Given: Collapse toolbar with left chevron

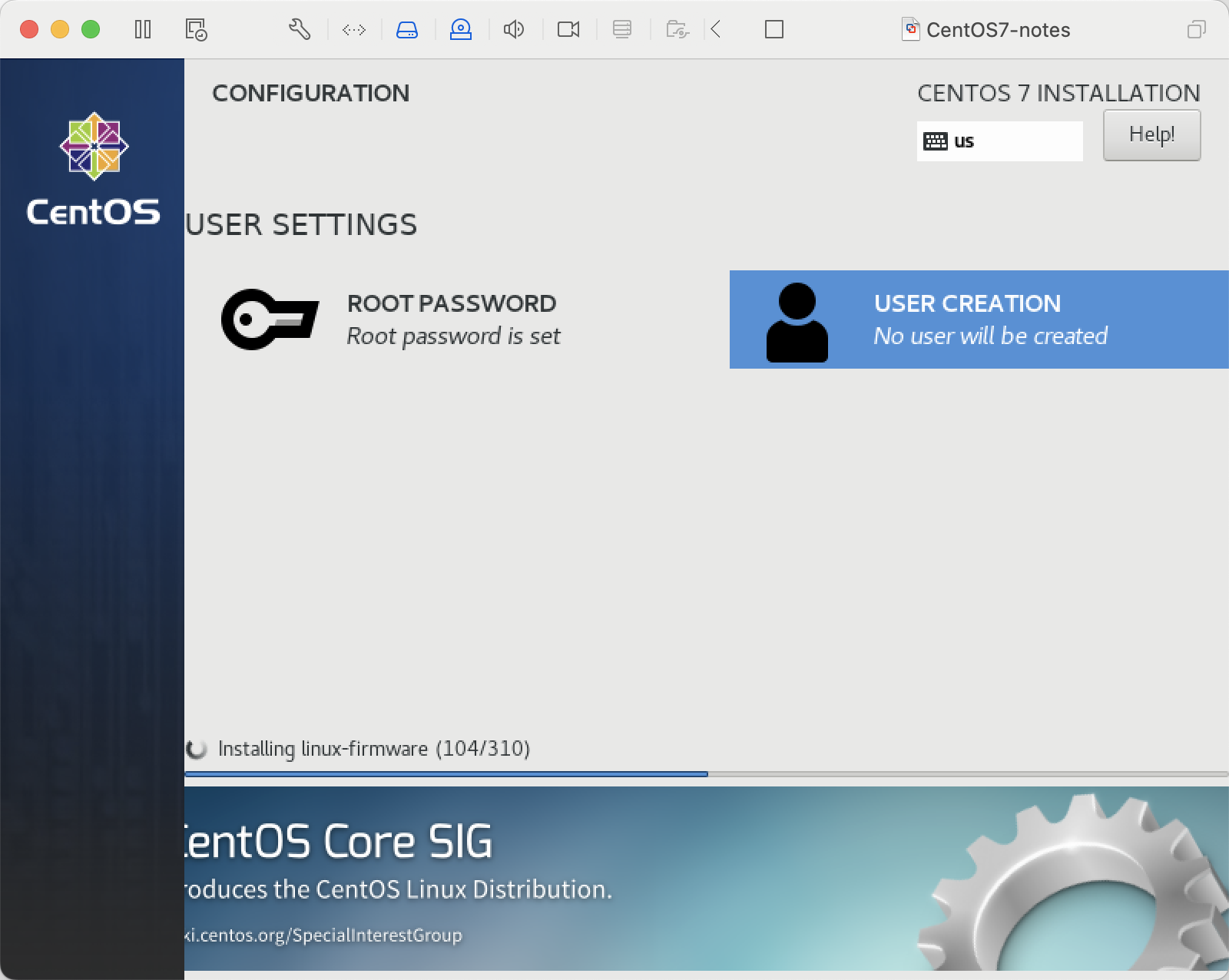Looking at the screenshot, I should [x=716, y=30].
